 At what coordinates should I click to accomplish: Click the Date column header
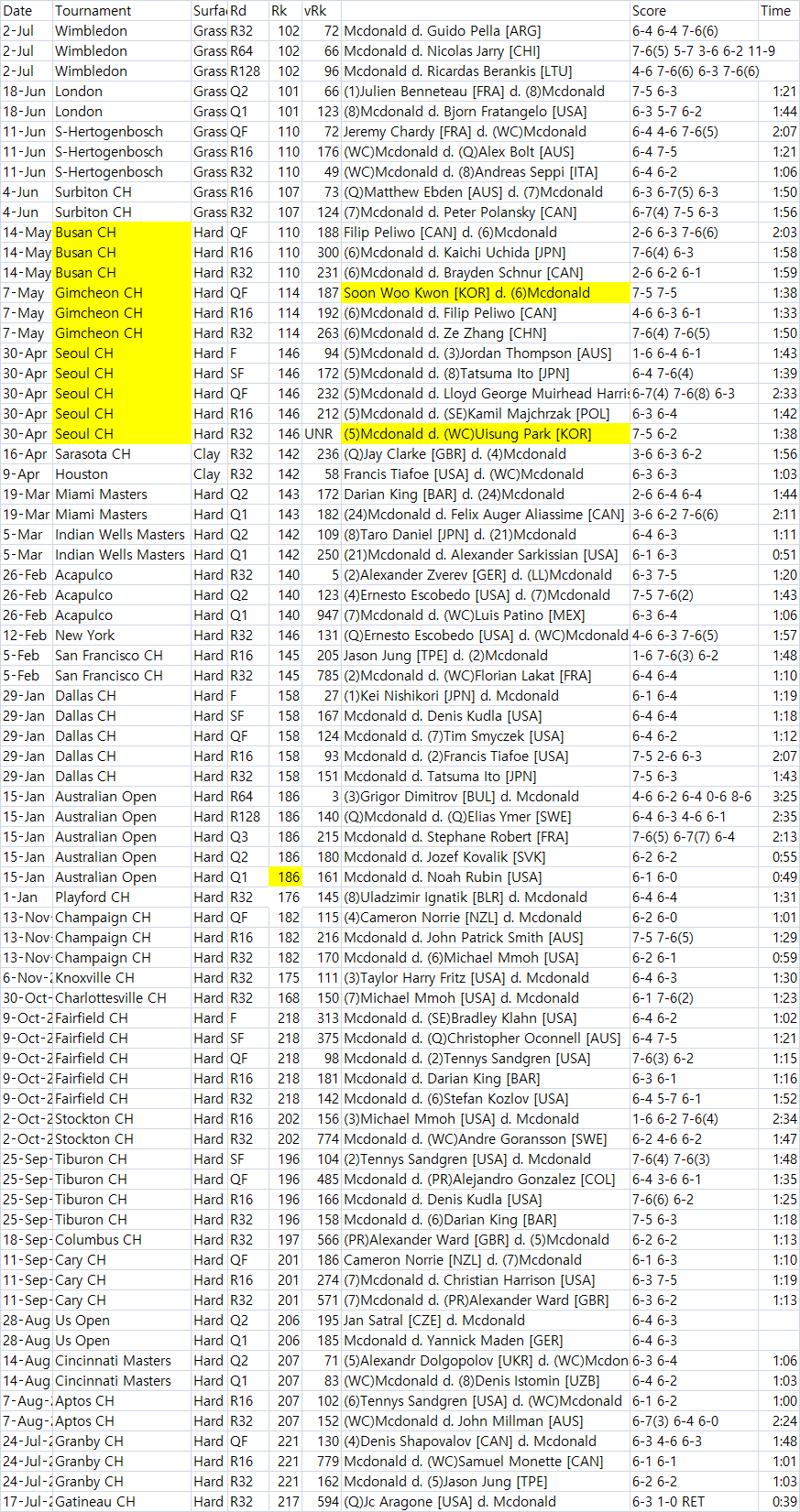[27, 10]
